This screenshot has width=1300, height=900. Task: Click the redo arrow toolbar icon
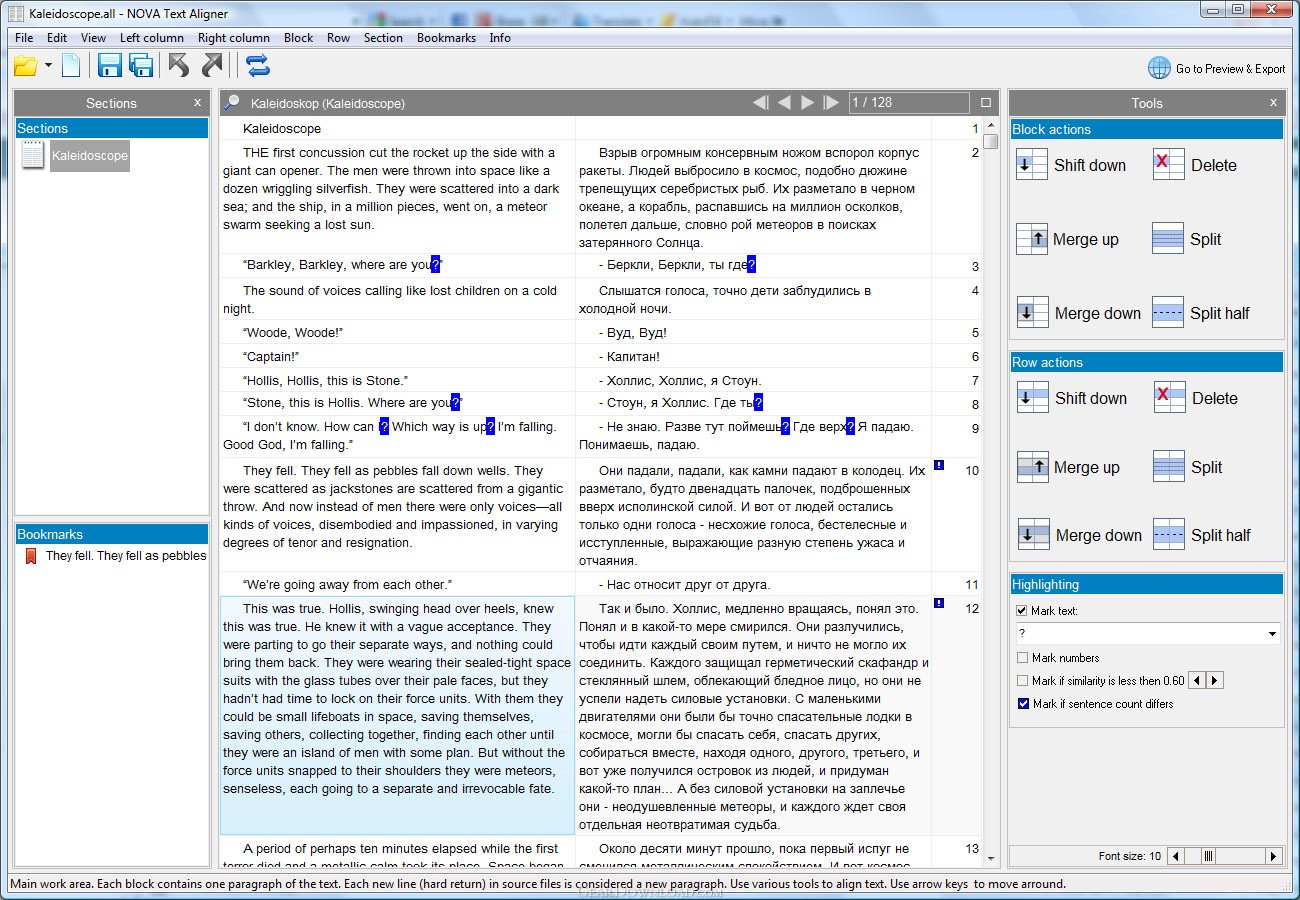point(213,66)
